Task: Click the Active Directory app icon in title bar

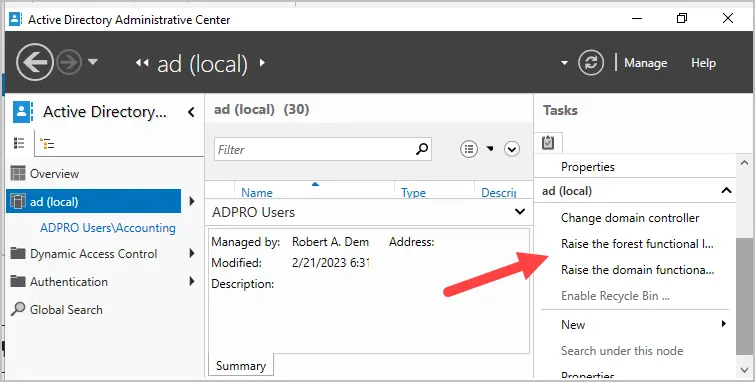Action: [15, 19]
